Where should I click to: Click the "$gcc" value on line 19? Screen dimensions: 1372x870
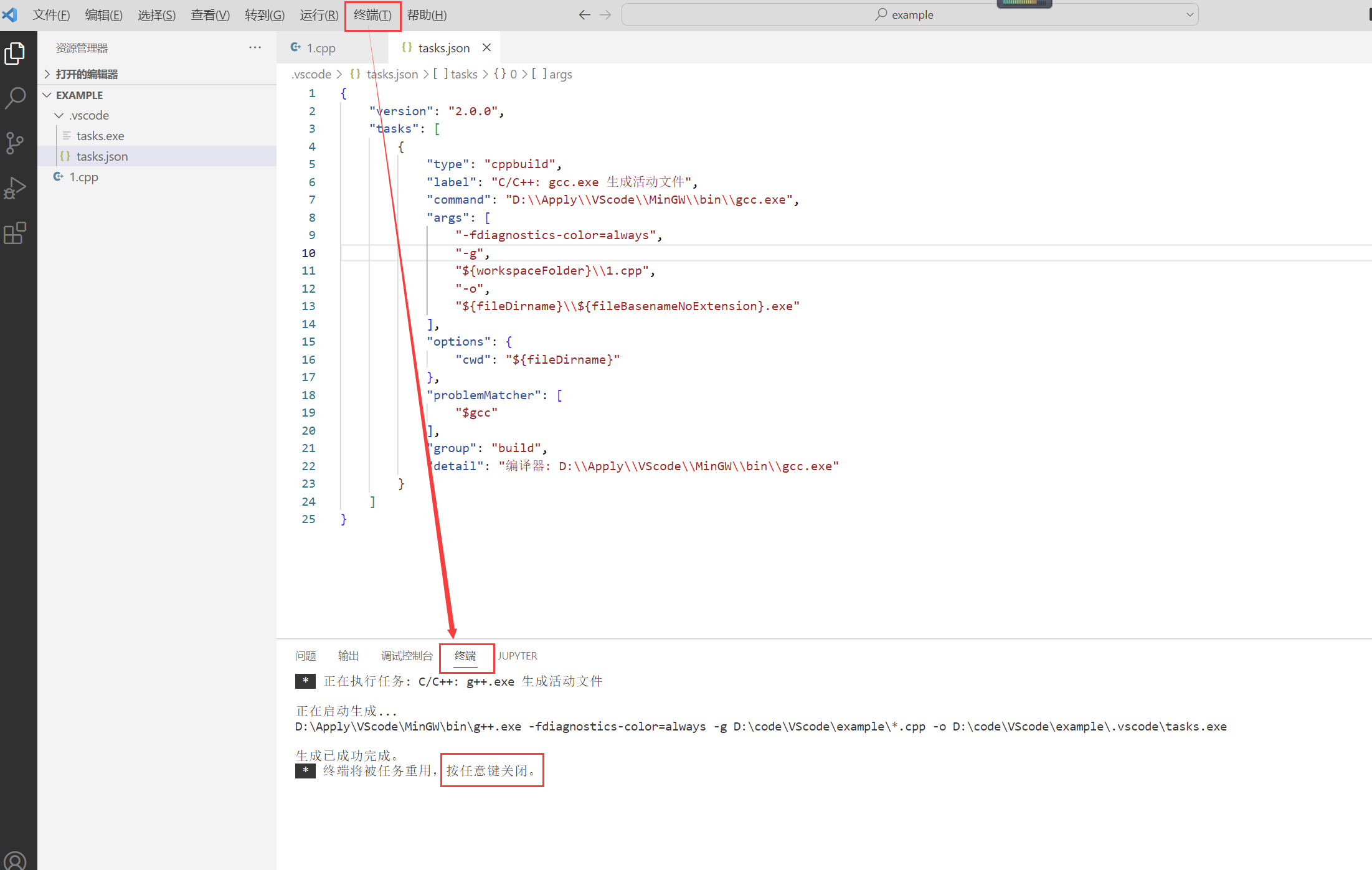[476, 412]
